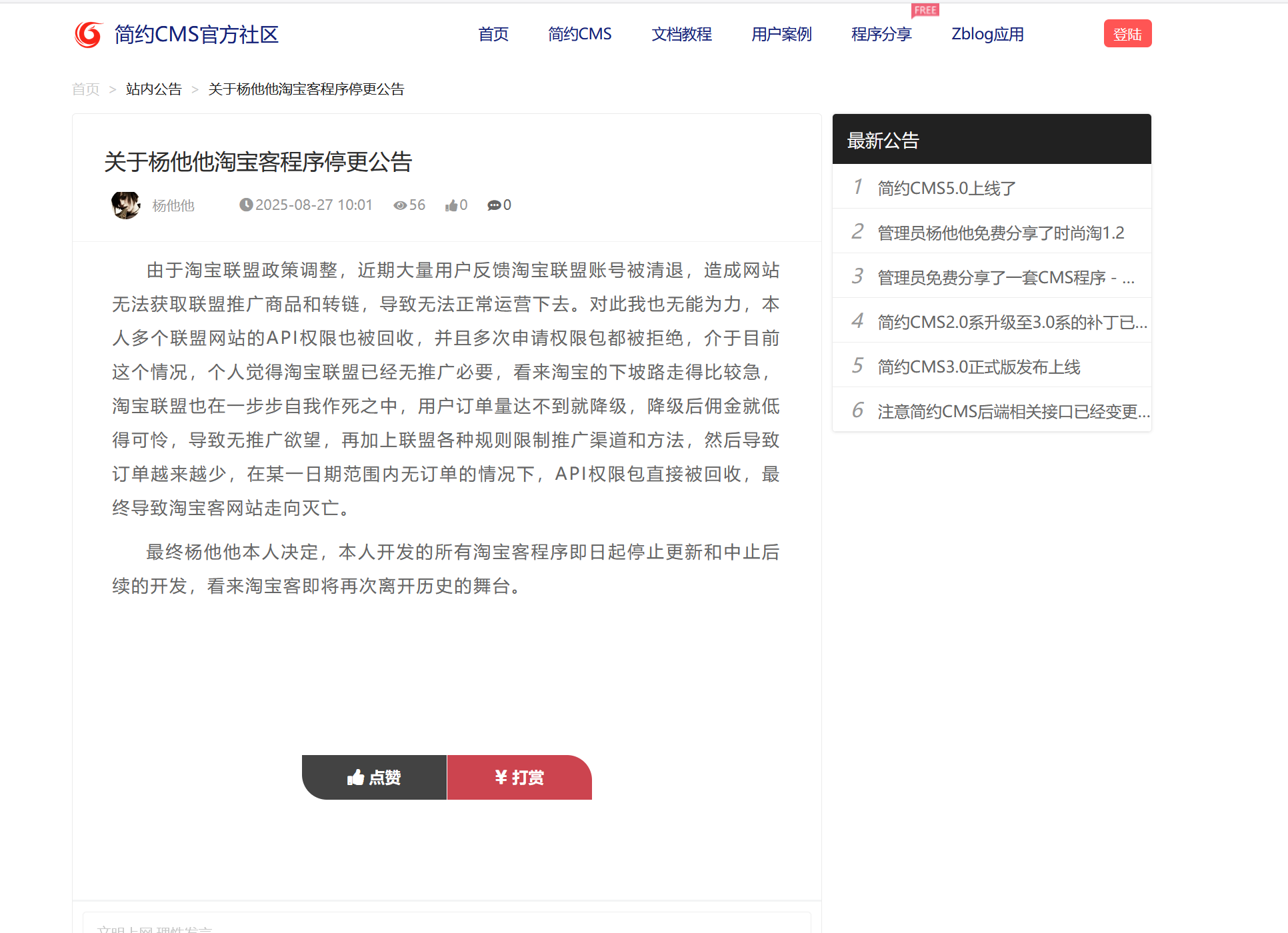Open announcement 管理员杨他他免费分享了时尚淘1.2
Viewport: 1288px width, 933px height.
1001,233
